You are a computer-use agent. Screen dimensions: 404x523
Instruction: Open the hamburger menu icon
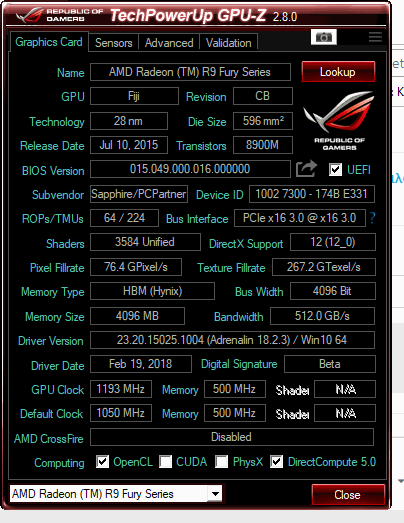[x=375, y=37]
